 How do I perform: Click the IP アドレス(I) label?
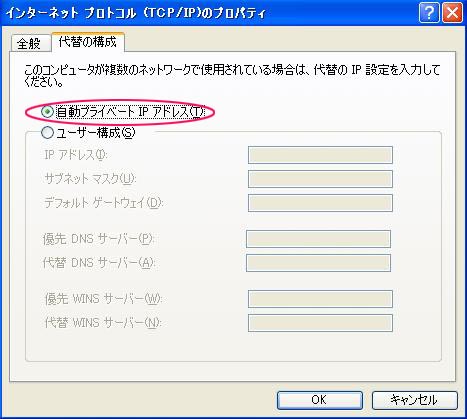[76, 155]
